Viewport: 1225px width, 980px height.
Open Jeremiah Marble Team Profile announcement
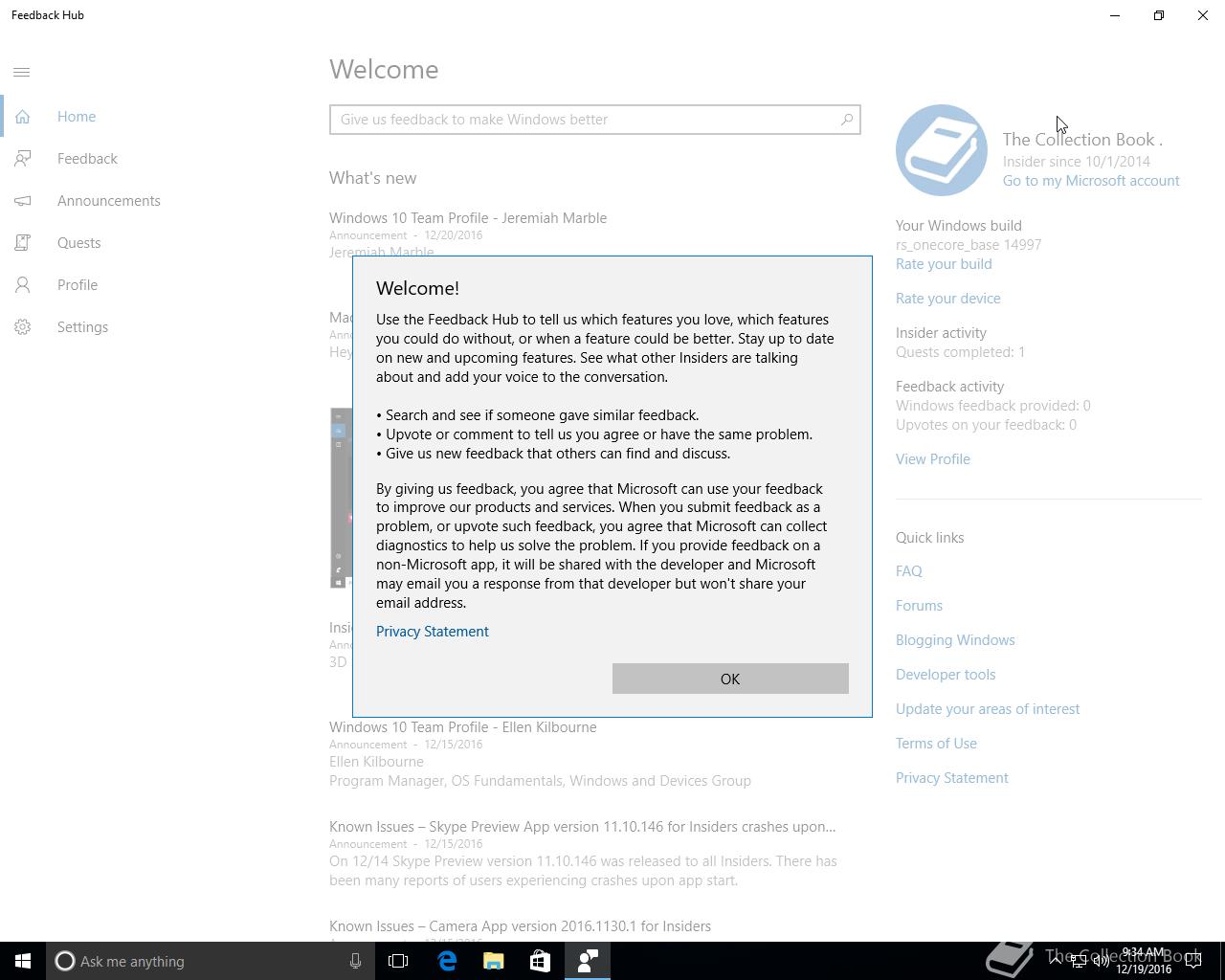click(468, 218)
